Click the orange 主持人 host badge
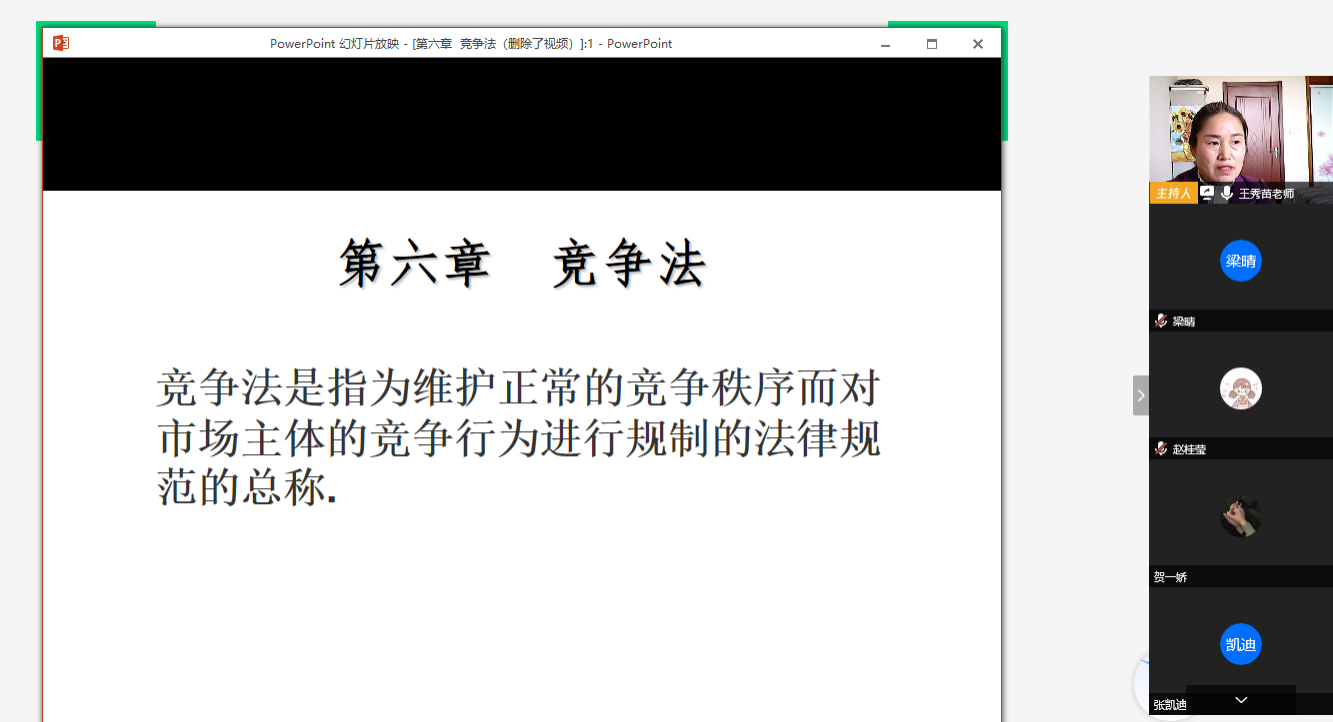Viewport: 1333px width, 722px height. pos(1173,193)
